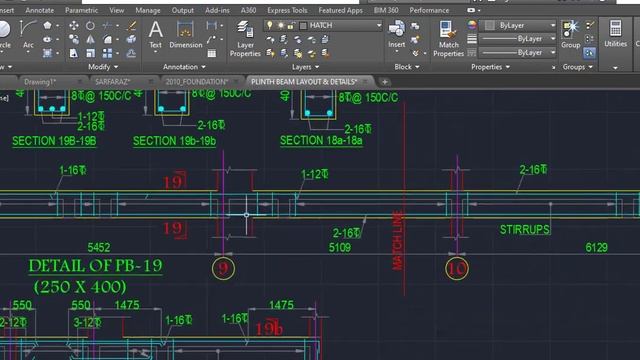Select the Linear dimension icon
The width and height of the screenshot is (640, 360).
click(211, 25)
